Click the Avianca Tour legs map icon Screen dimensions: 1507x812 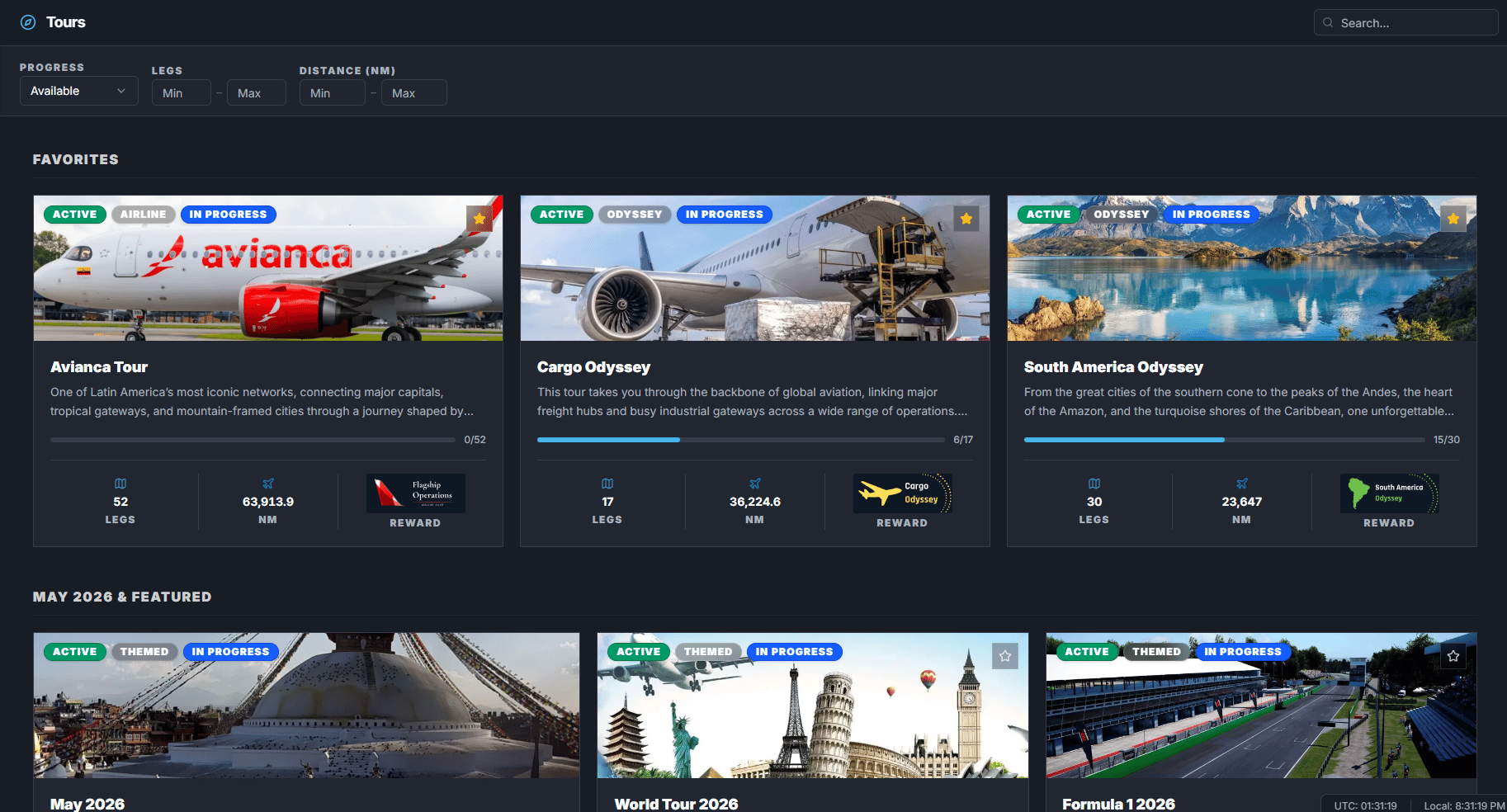coord(120,484)
